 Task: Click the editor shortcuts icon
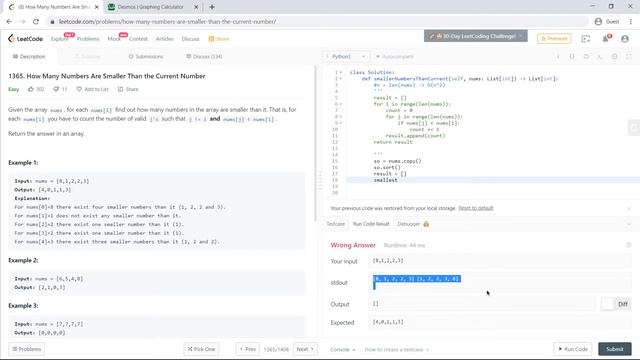pyautogui.click(x=600, y=56)
